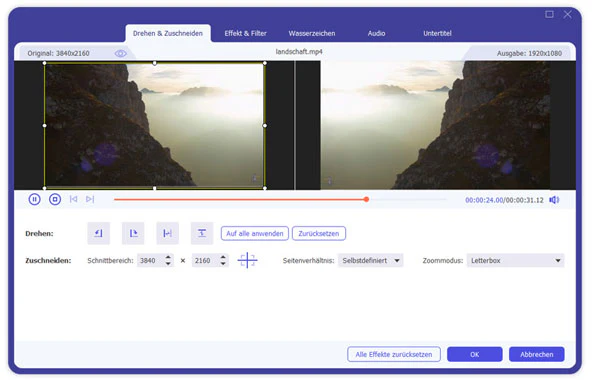Click the Ausgabe: 1920x1080 label
Image resolution: width=600 pixels, height=380 pixels.
point(529,54)
